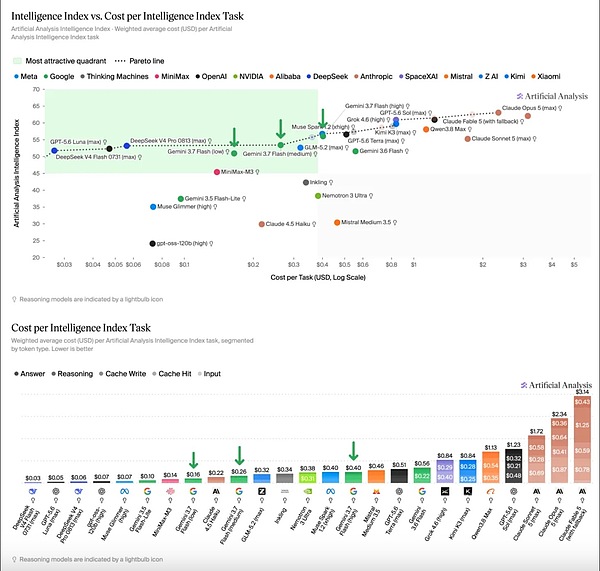Click the Google legend dot in scatter chart

pos(46,77)
